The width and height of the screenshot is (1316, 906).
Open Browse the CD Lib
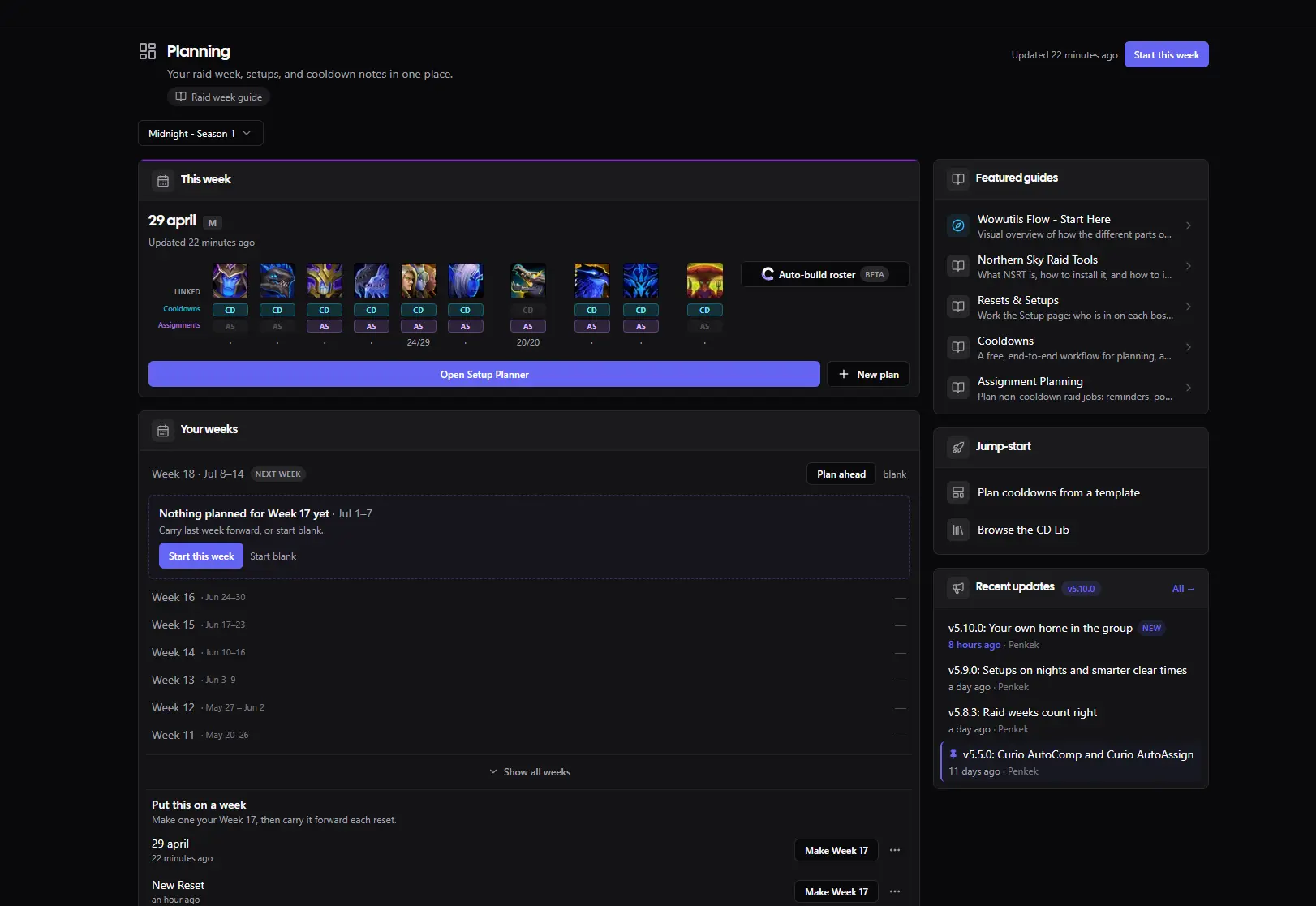[1071, 530]
